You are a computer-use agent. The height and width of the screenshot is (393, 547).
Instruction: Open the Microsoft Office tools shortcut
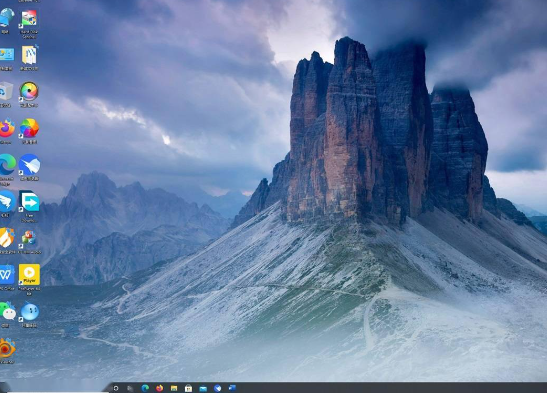29,239
